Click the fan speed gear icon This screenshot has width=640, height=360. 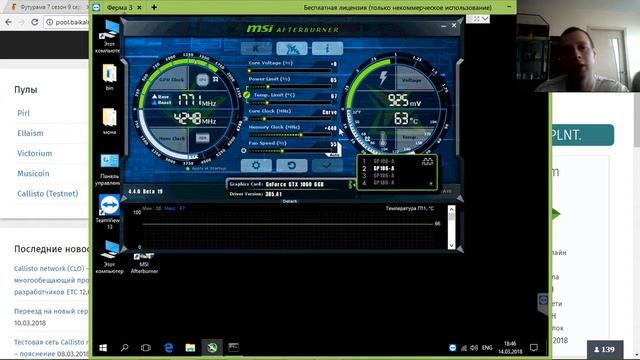pos(244,151)
